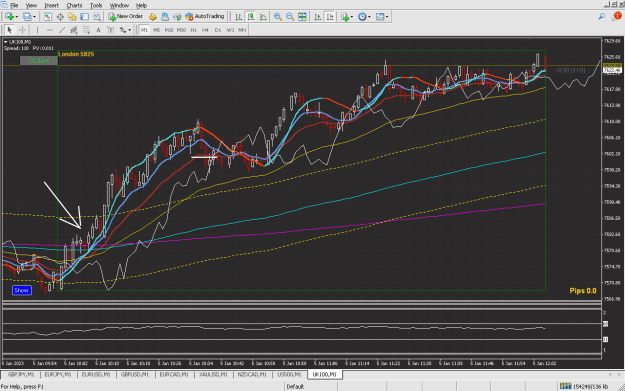Expand the Indicators dropdown arrow
625x391 pixels.
point(352,17)
